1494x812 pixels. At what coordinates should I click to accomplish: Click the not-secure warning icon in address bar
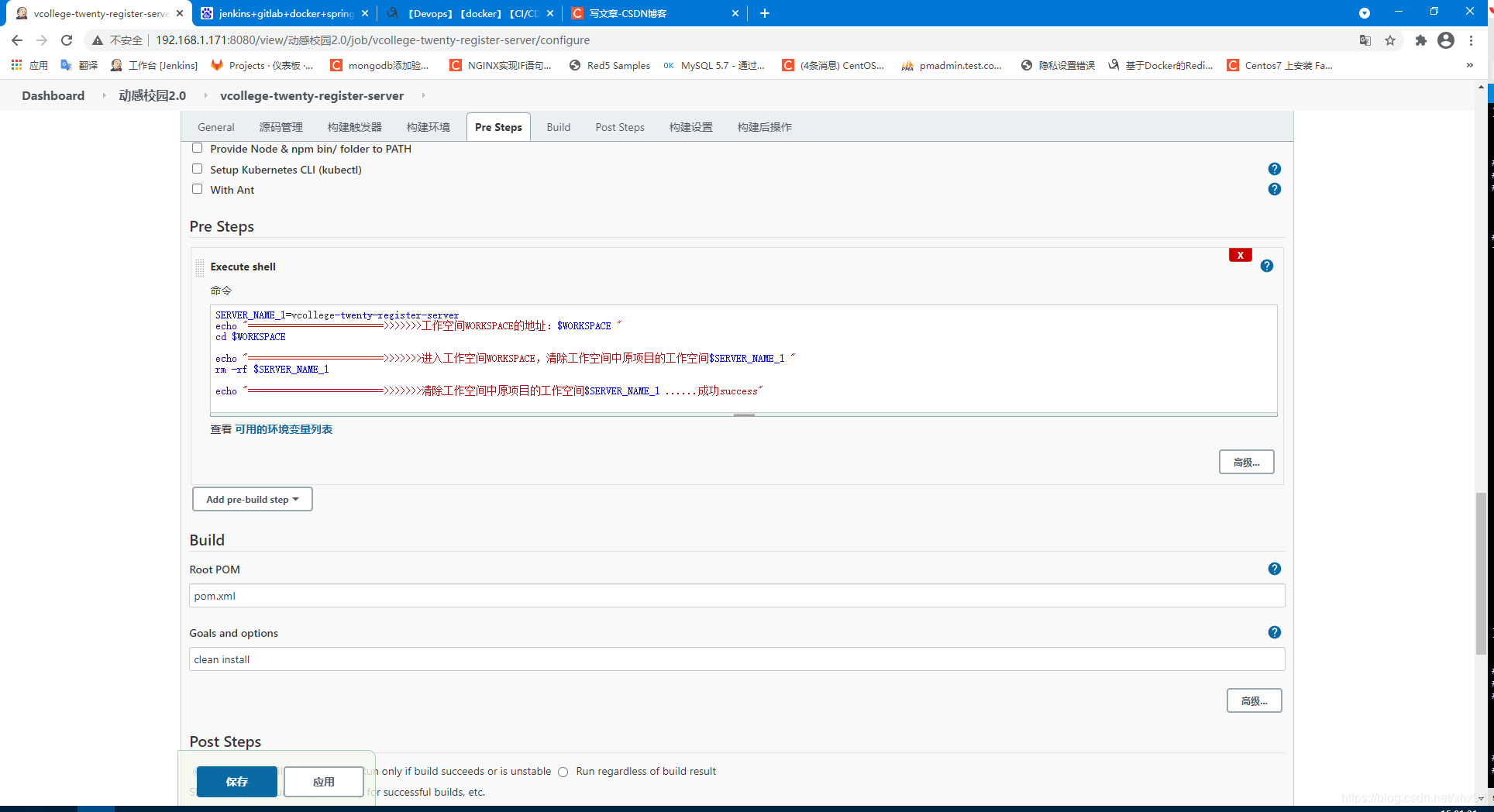click(x=98, y=40)
